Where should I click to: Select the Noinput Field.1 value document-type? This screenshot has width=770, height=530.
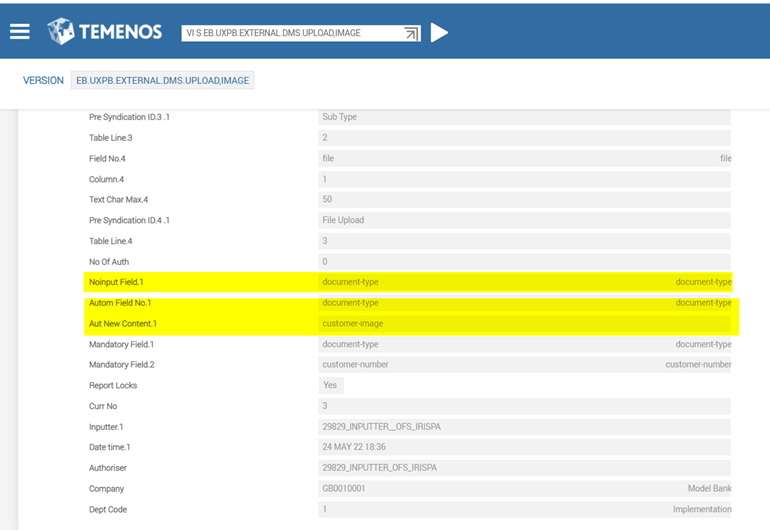pyautogui.click(x=350, y=282)
